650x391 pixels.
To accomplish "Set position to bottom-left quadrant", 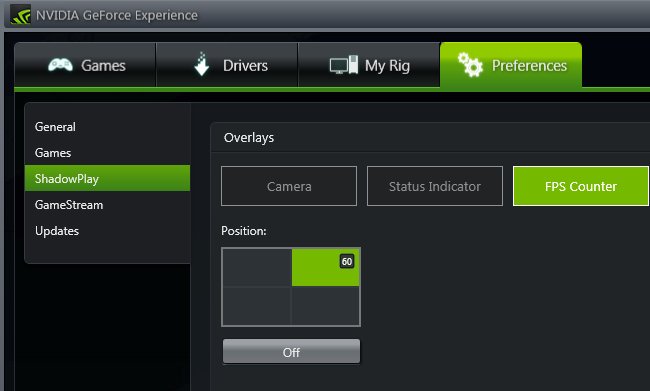I will pos(257,306).
